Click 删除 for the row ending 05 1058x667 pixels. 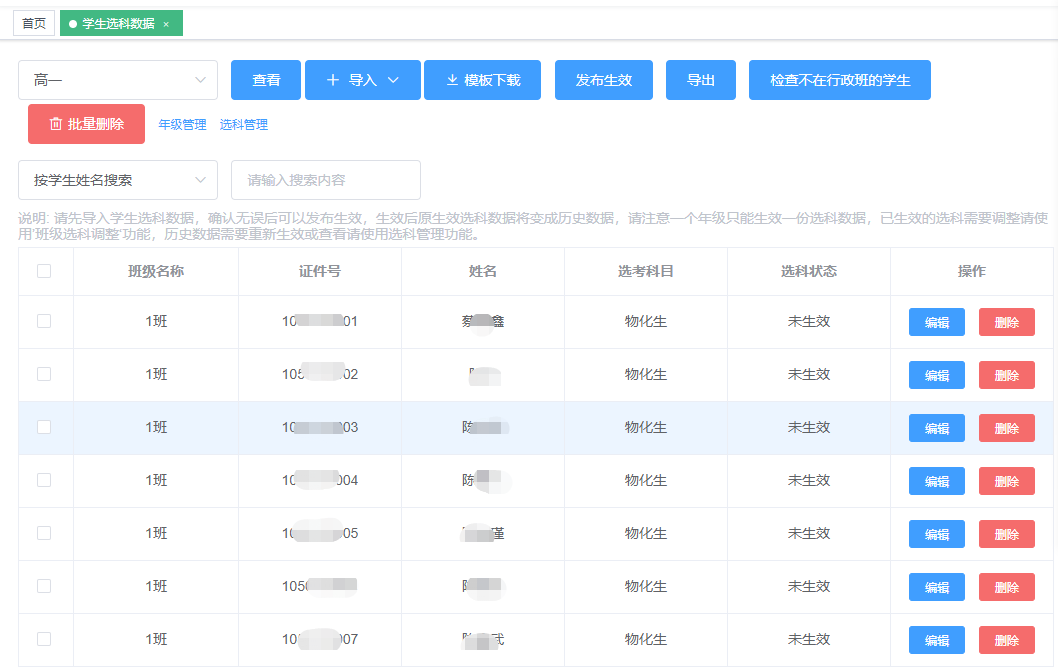pyautogui.click(x=1007, y=534)
